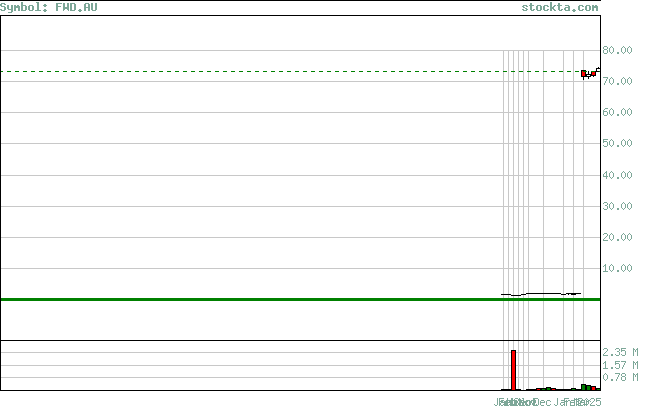
Task: Click the 70.00 price axis label
Action: pos(617,81)
